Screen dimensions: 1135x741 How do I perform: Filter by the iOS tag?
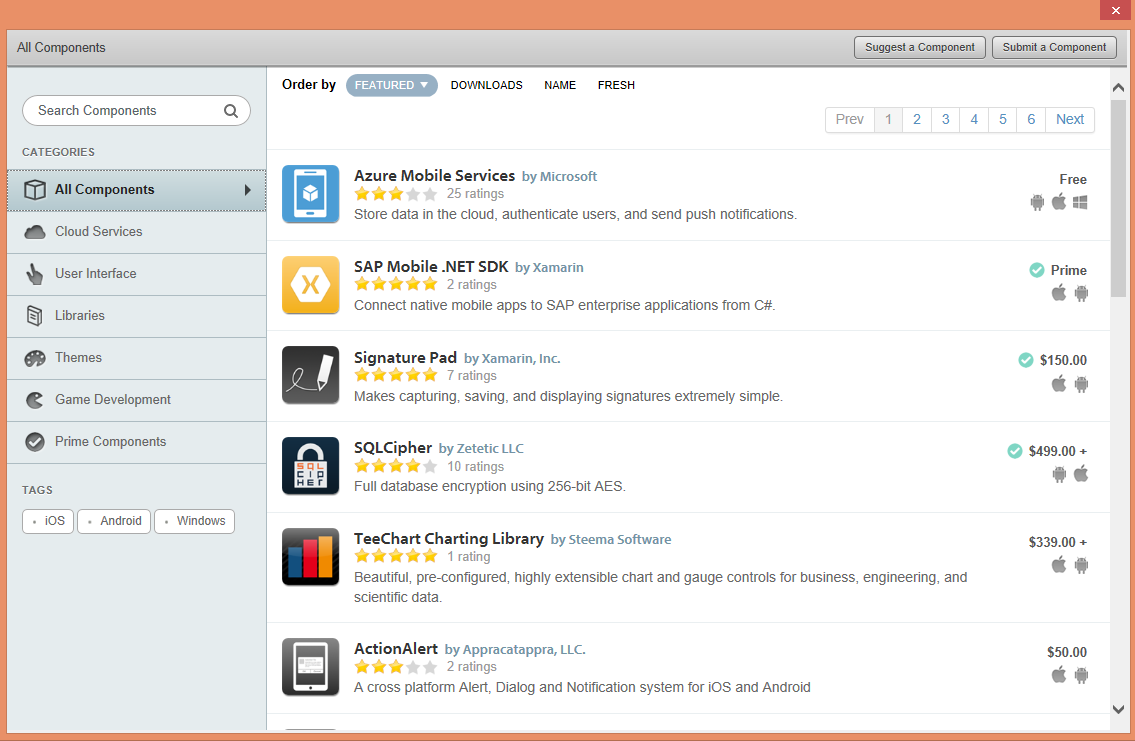(x=48, y=521)
